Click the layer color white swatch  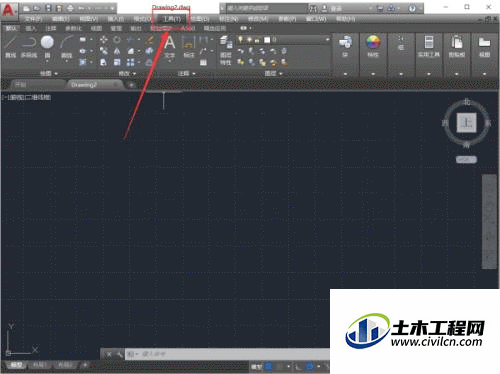pos(267,40)
